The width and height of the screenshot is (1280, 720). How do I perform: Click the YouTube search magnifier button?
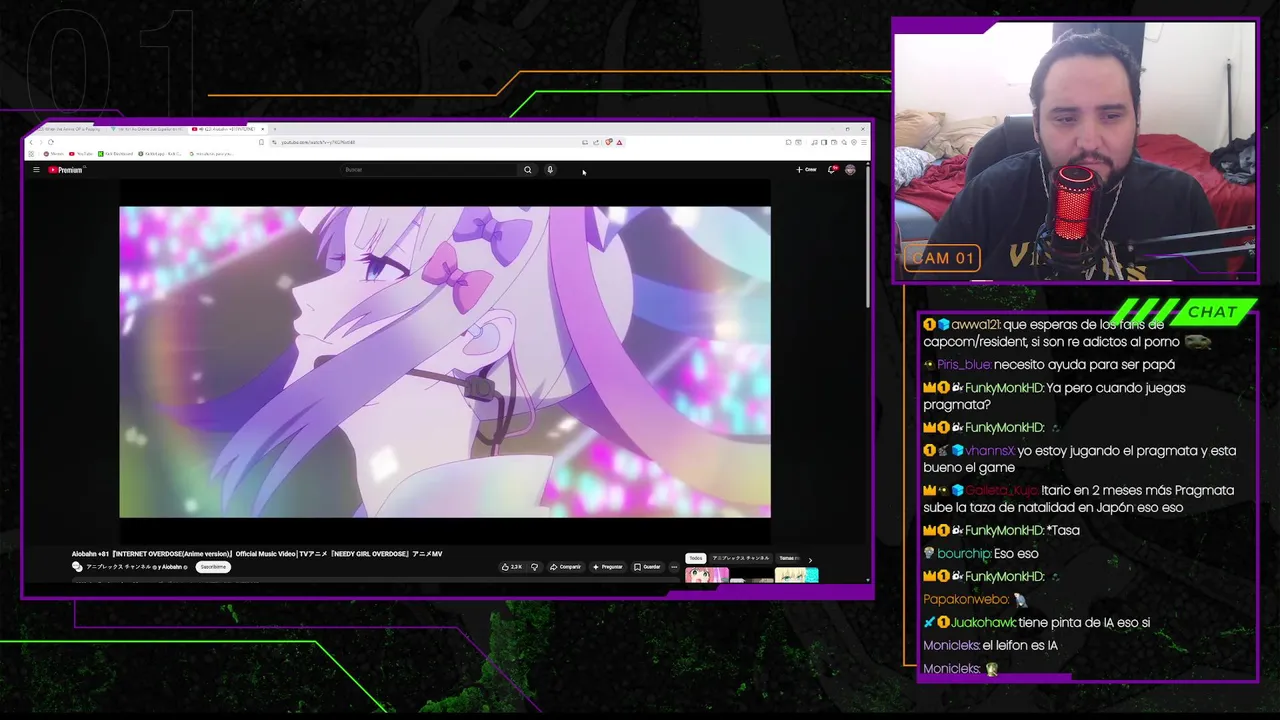click(x=528, y=170)
